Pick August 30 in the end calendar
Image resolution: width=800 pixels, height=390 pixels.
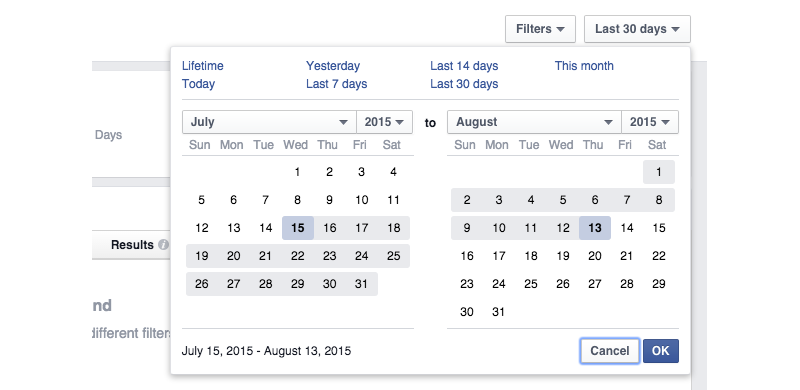pyautogui.click(x=467, y=311)
